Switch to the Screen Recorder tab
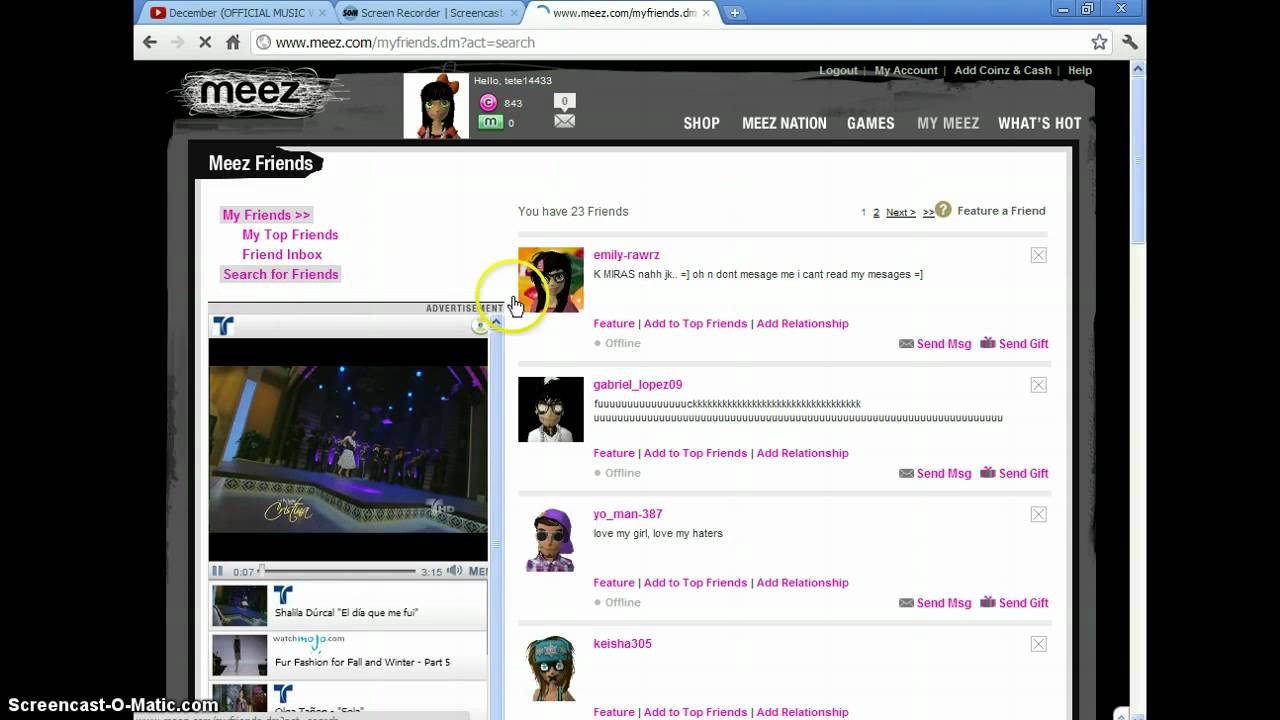The width and height of the screenshot is (1280, 720). (x=428, y=13)
